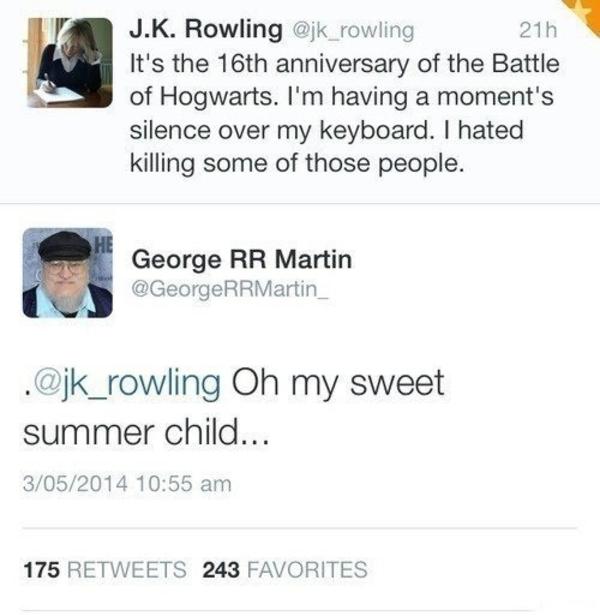600x616 pixels.
Task: Open George RR Martin's profile picture
Action: [67, 274]
